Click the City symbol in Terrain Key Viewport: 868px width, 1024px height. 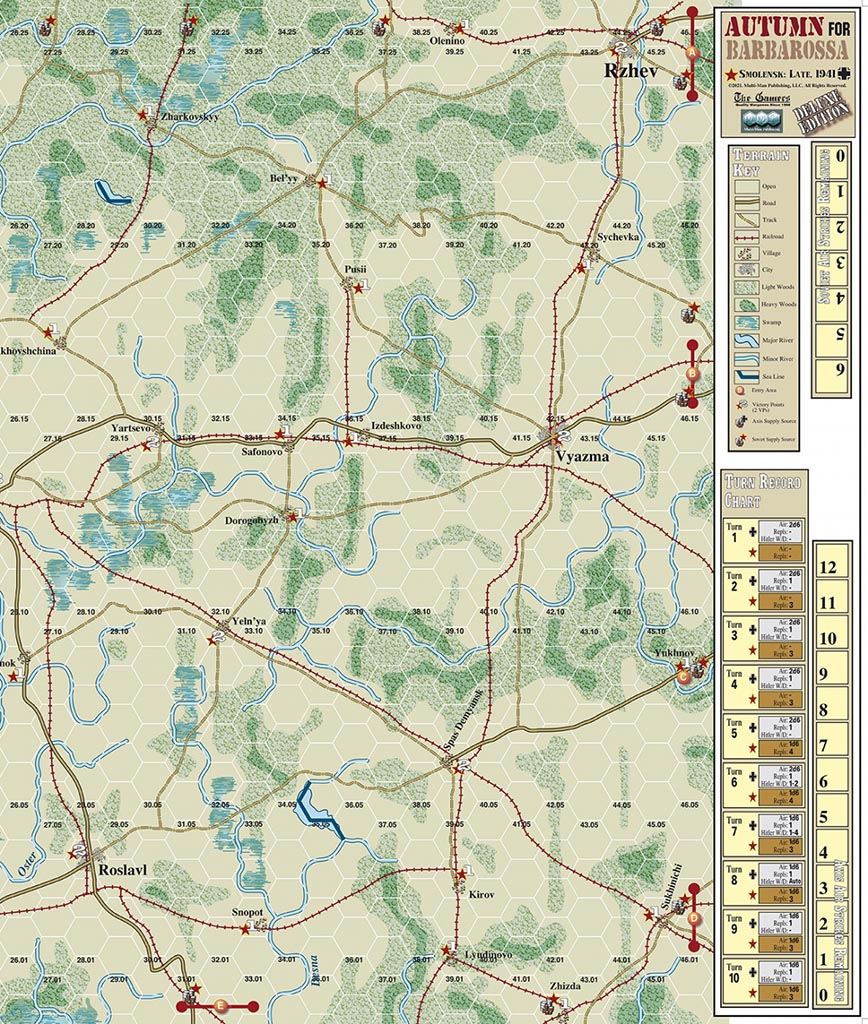745,270
